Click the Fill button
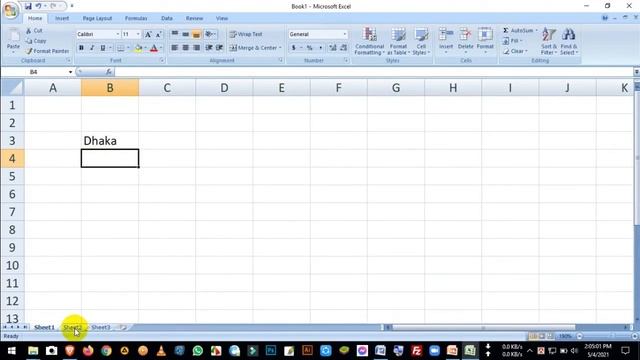Viewport: 640px width, 360px height. (513, 41)
